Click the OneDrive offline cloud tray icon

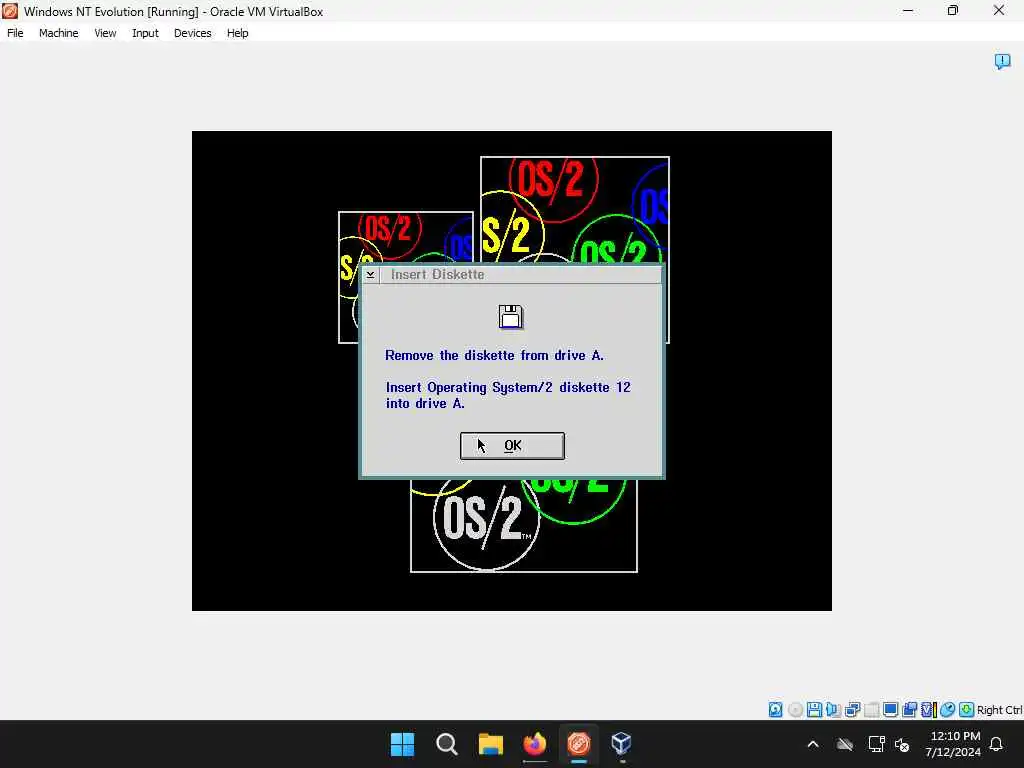click(x=845, y=744)
